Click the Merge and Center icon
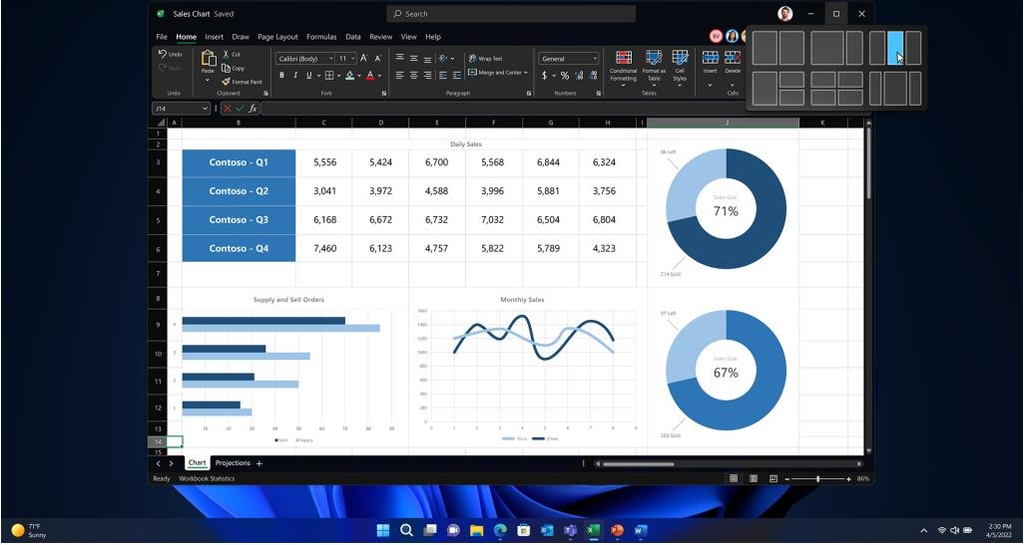 (472, 72)
